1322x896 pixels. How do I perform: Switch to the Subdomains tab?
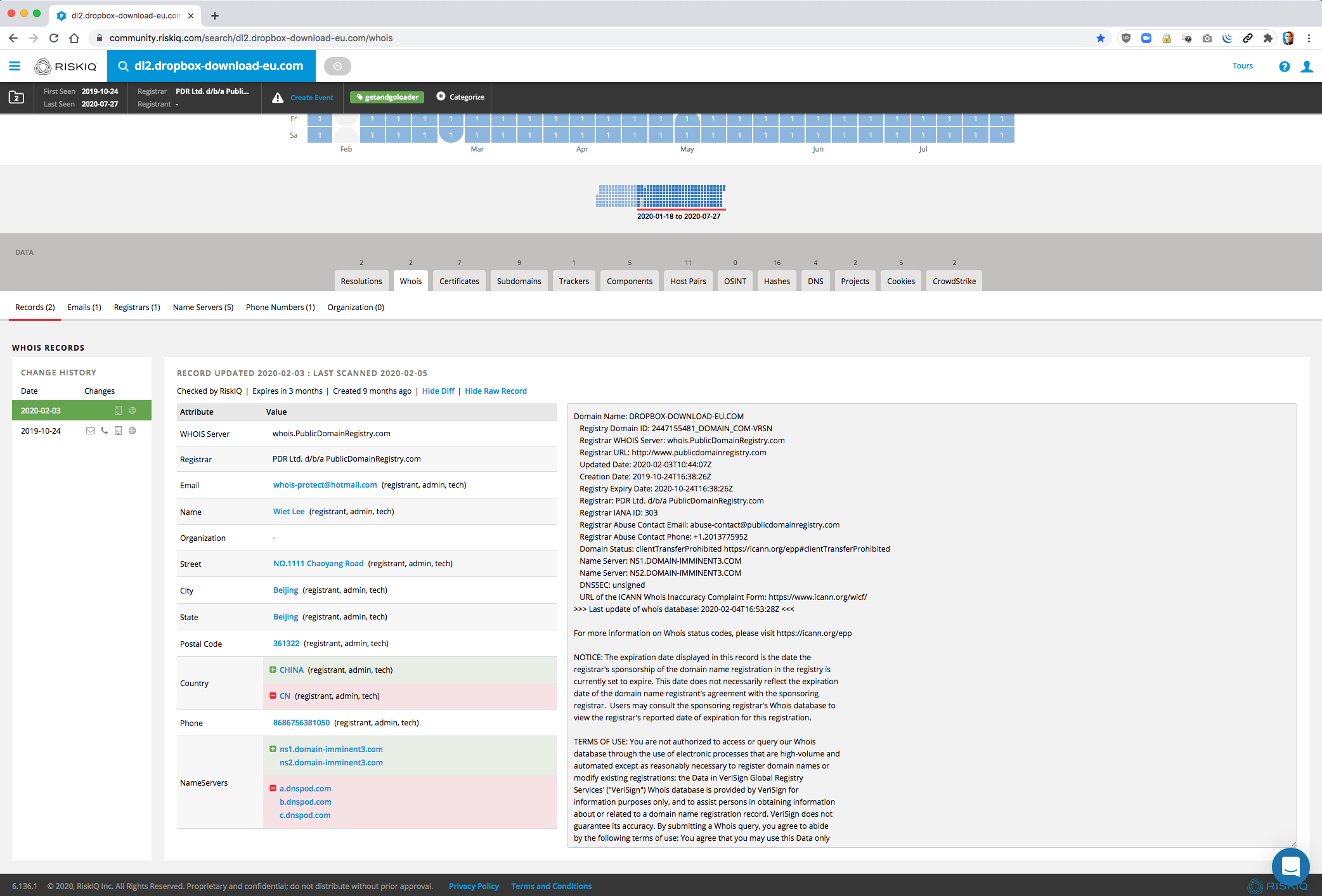[519, 281]
